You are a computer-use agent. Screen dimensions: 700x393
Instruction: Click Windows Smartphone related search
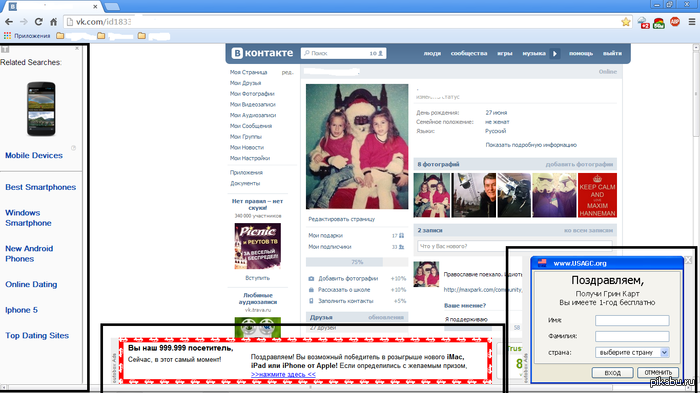pos(28,218)
